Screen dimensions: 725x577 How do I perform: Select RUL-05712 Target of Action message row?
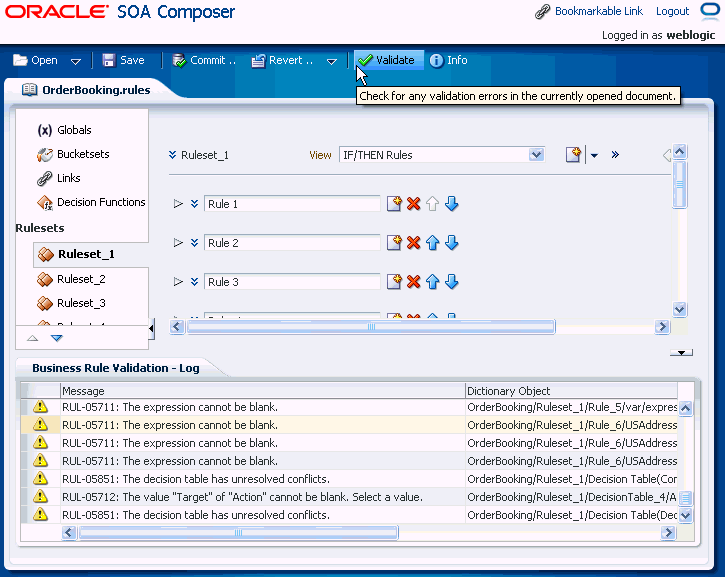(349, 497)
